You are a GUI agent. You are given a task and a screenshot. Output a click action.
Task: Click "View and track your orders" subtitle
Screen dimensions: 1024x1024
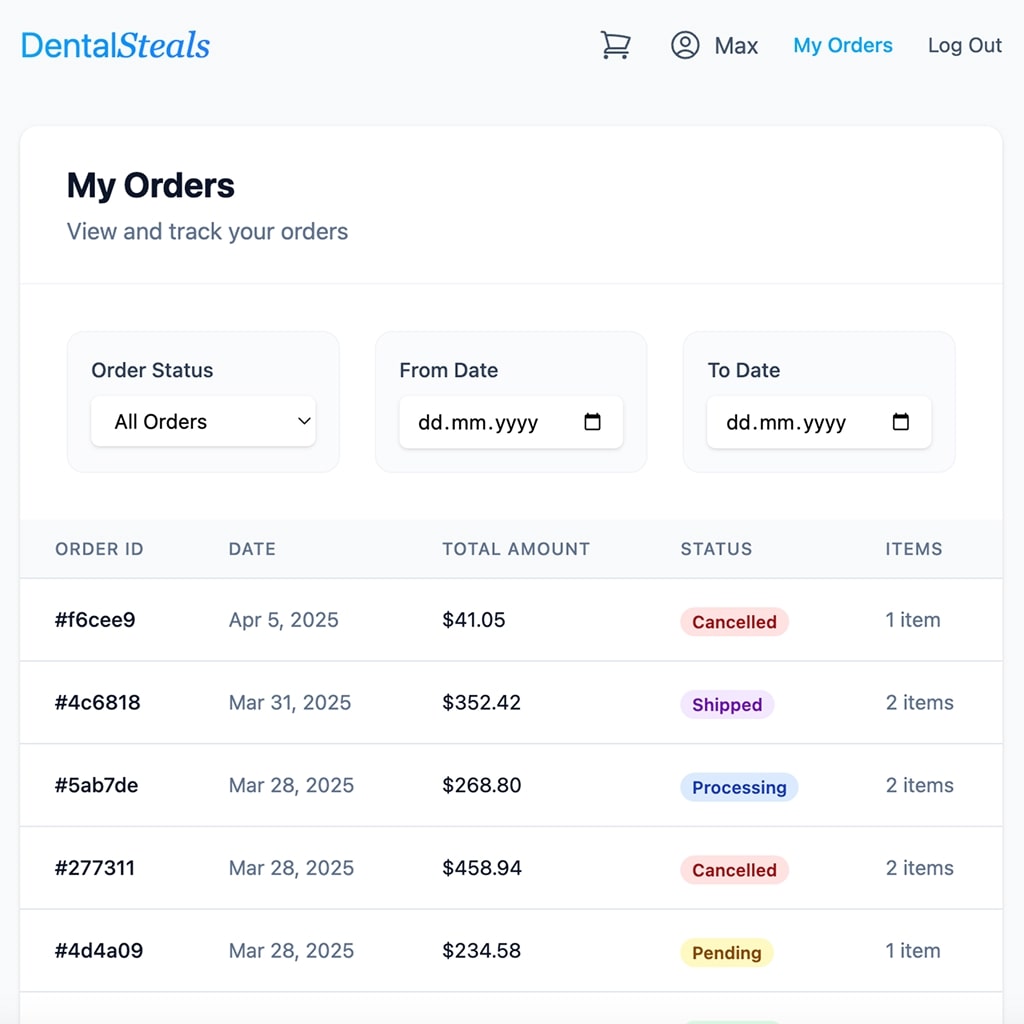tap(208, 232)
